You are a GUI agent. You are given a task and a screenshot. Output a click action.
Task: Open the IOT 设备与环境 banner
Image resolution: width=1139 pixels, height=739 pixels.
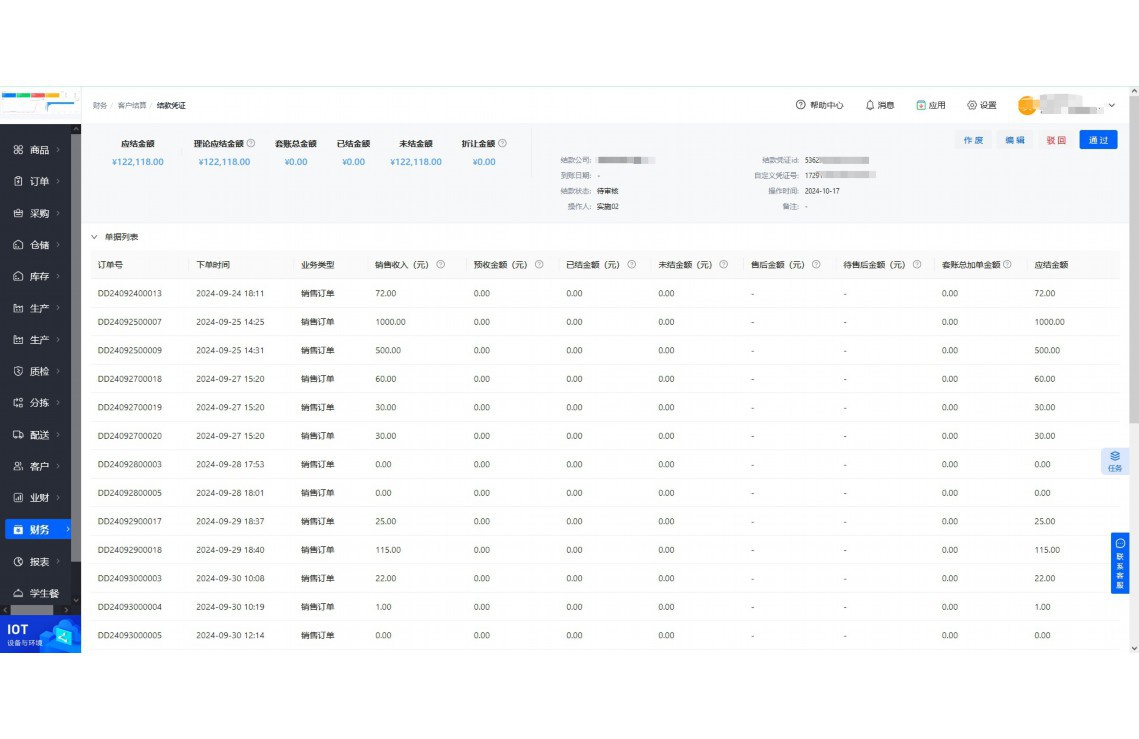tap(40, 634)
